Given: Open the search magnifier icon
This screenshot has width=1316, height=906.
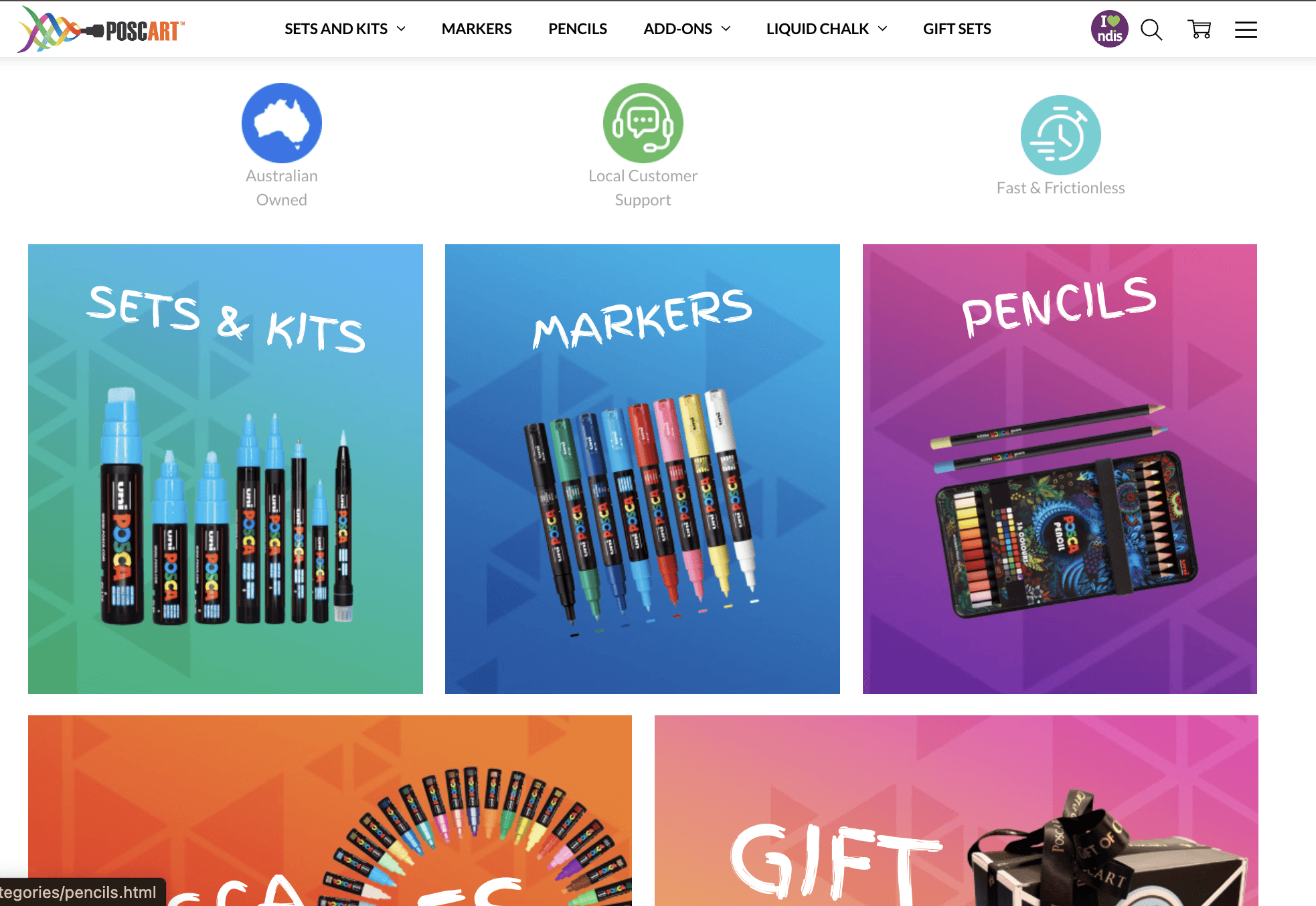Looking at the screenshot, I should pos(1151,29).
